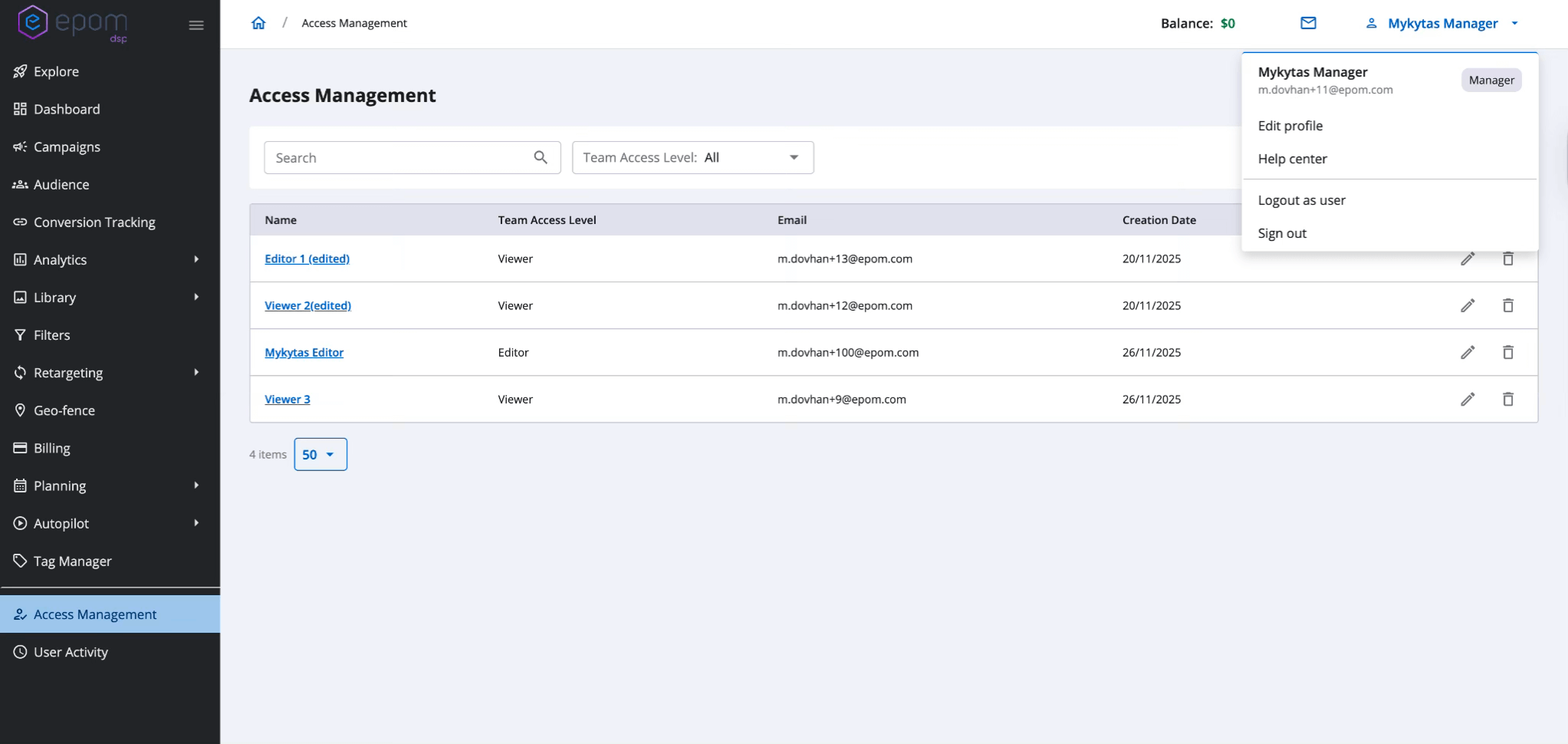Click Logout as user option
The height and width of the screenshot is (744, 1568).
point(1301,200)
